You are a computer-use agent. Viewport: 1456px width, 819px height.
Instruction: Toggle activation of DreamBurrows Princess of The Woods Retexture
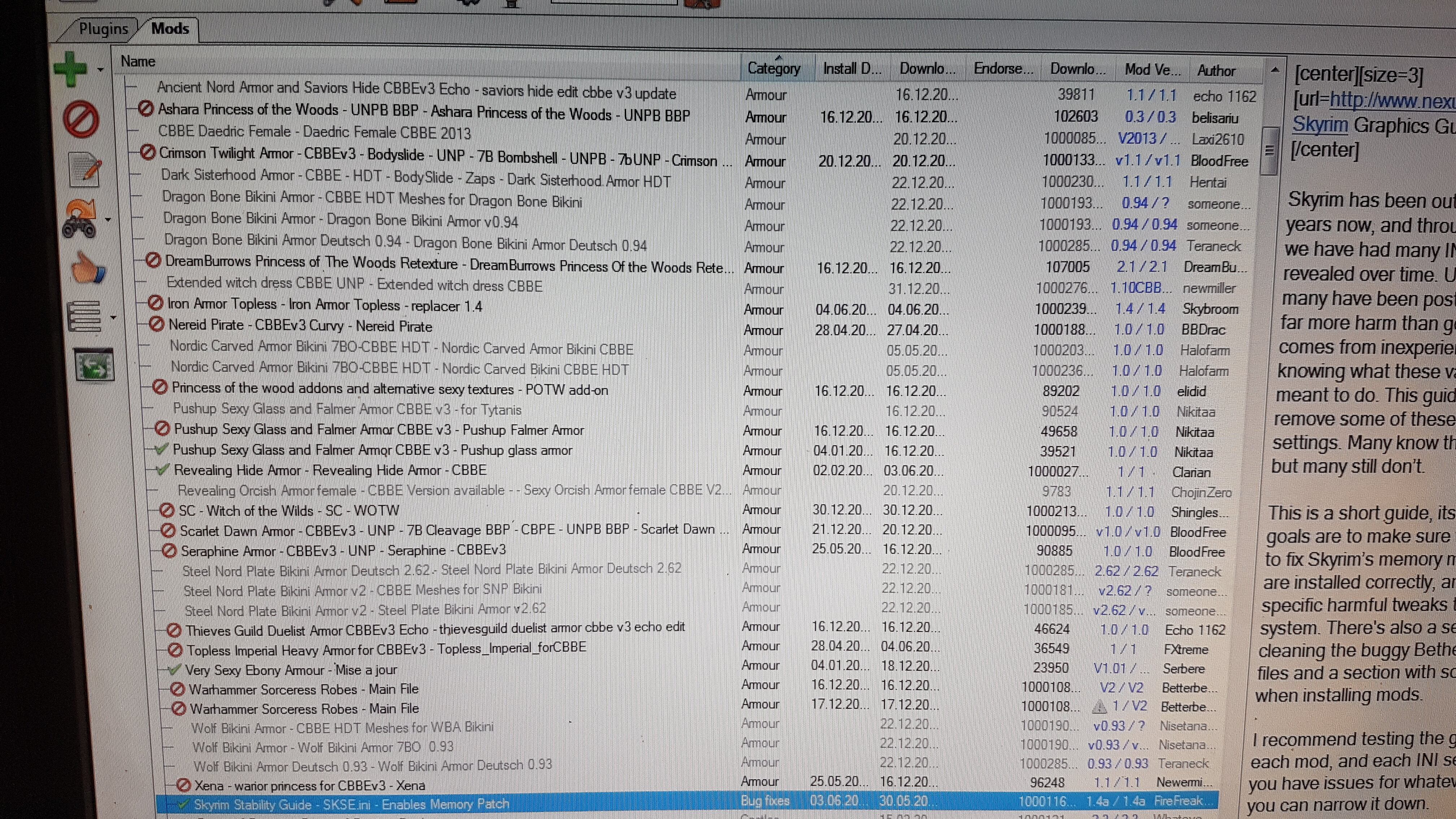tap(153, 261)
